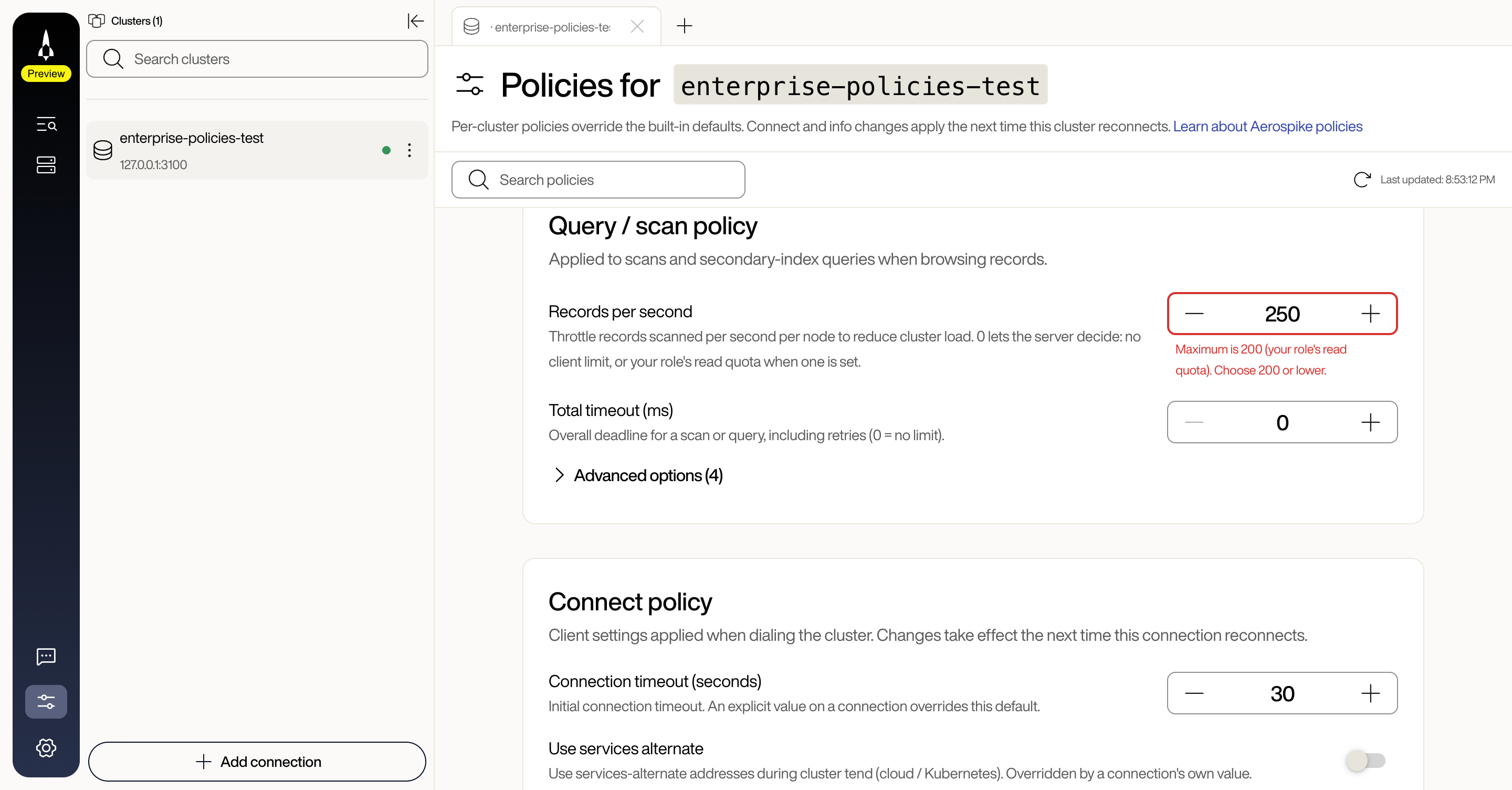Click the Connect policy heading
The width and height of the screenshot is (1512, 790).
631,602
